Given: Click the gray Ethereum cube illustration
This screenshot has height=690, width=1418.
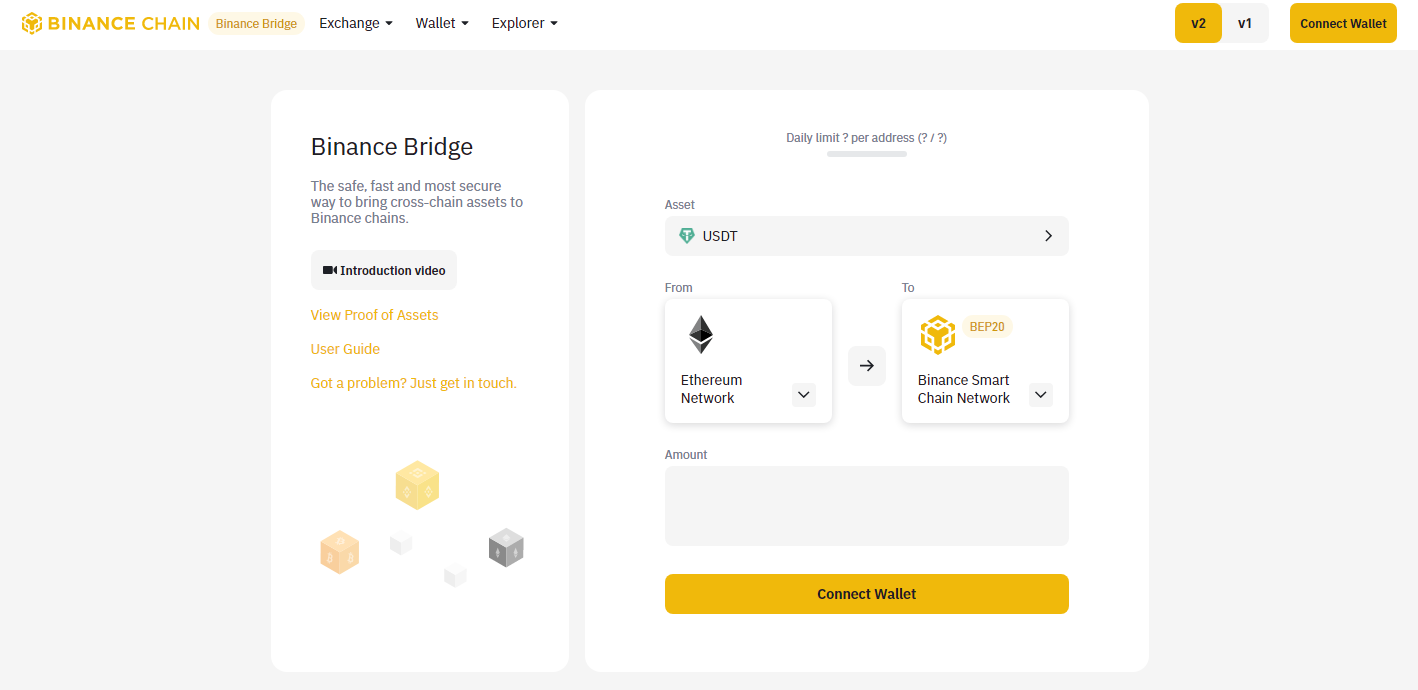Looking at the screenshot, I should 506,548.
